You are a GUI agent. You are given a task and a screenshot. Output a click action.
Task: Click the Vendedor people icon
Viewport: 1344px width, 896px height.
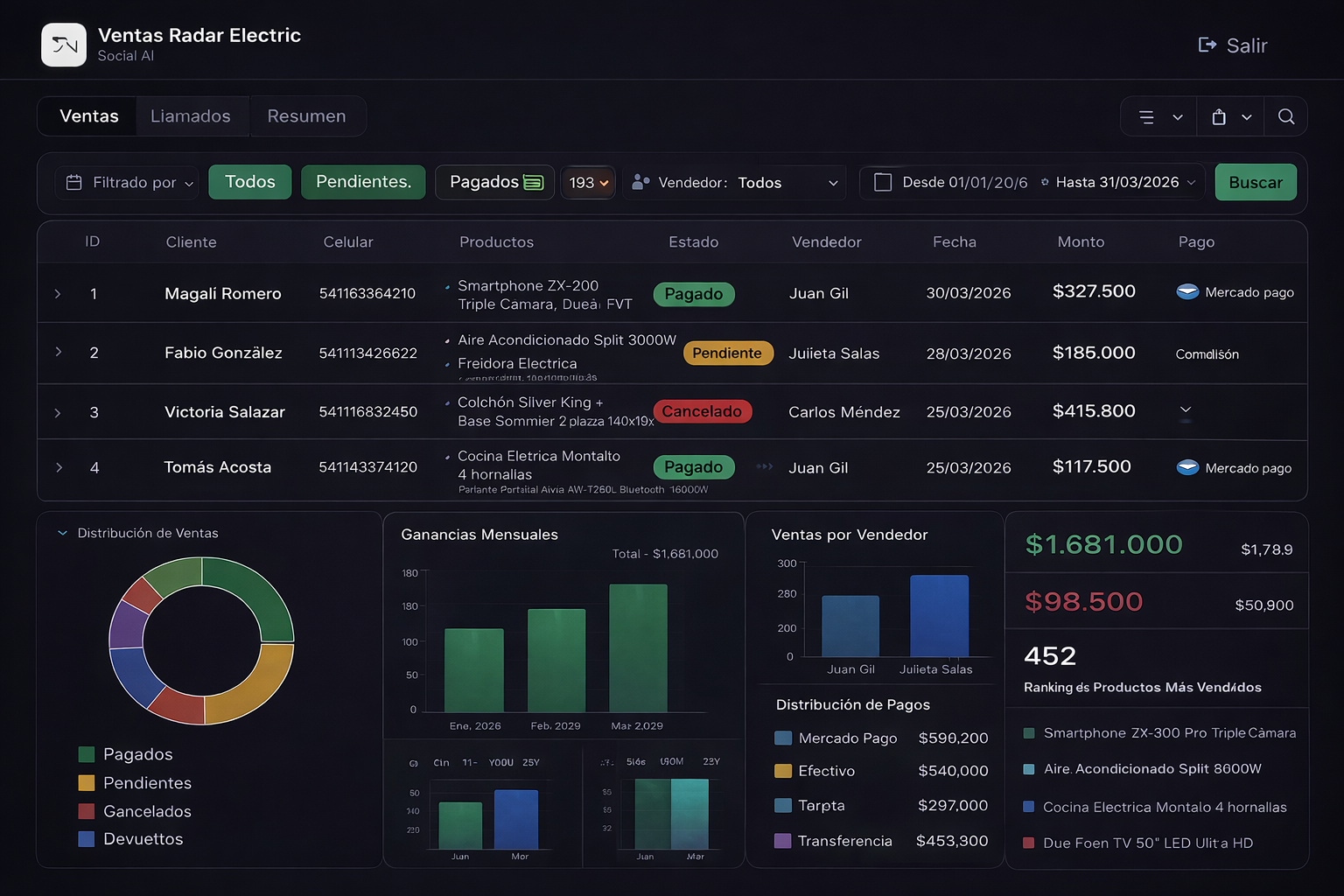(640, 183)
